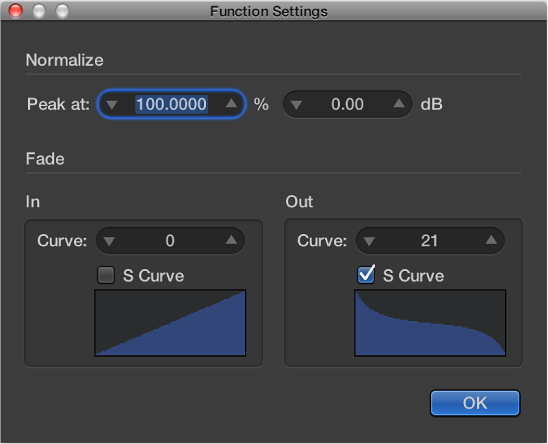The width and height of the screenshot is (548, 444).
Task: Click the 0.00 dB value field
Action: click(347, 104)
